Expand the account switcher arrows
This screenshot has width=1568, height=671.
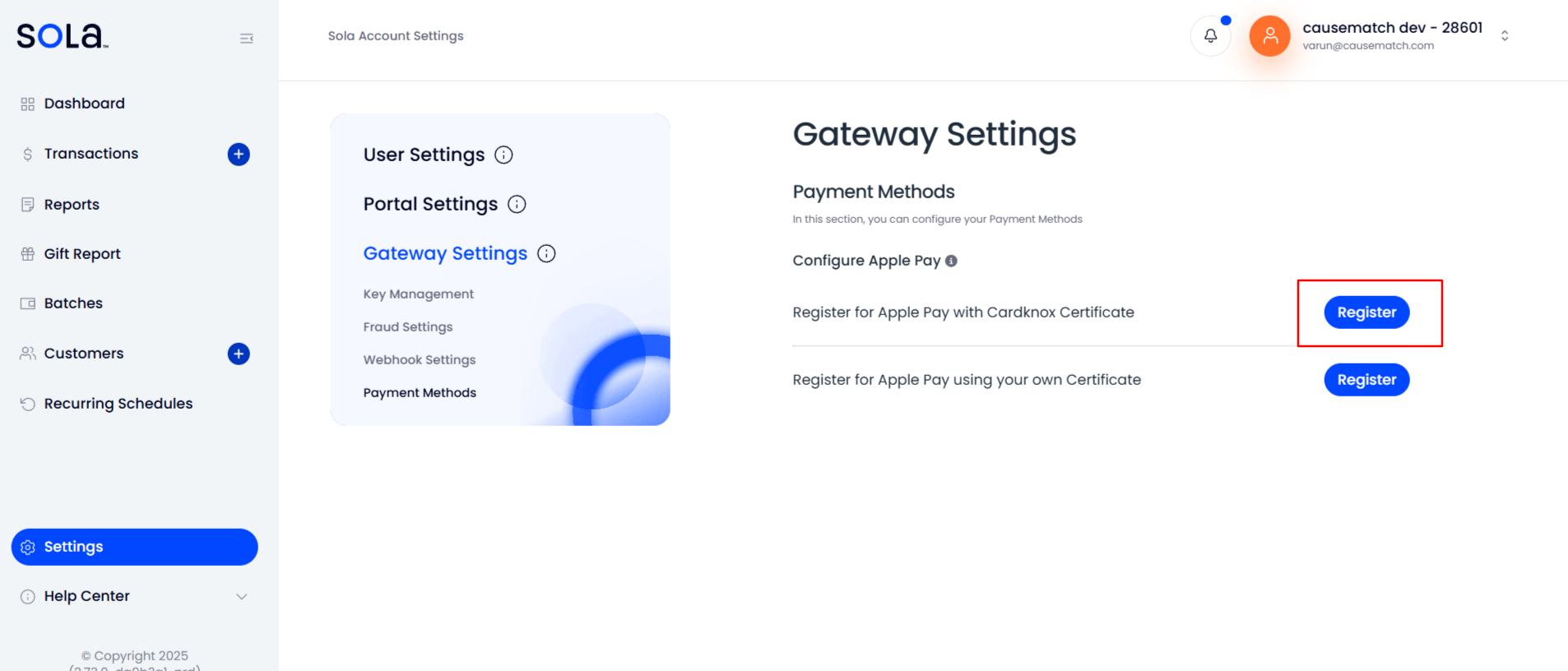(x=1505, y=35)
